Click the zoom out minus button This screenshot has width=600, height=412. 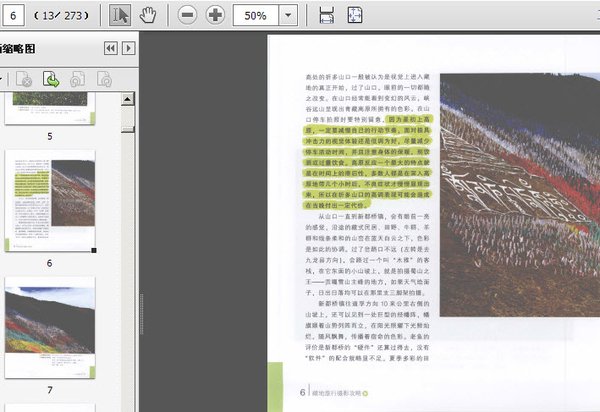coord(187,15)
